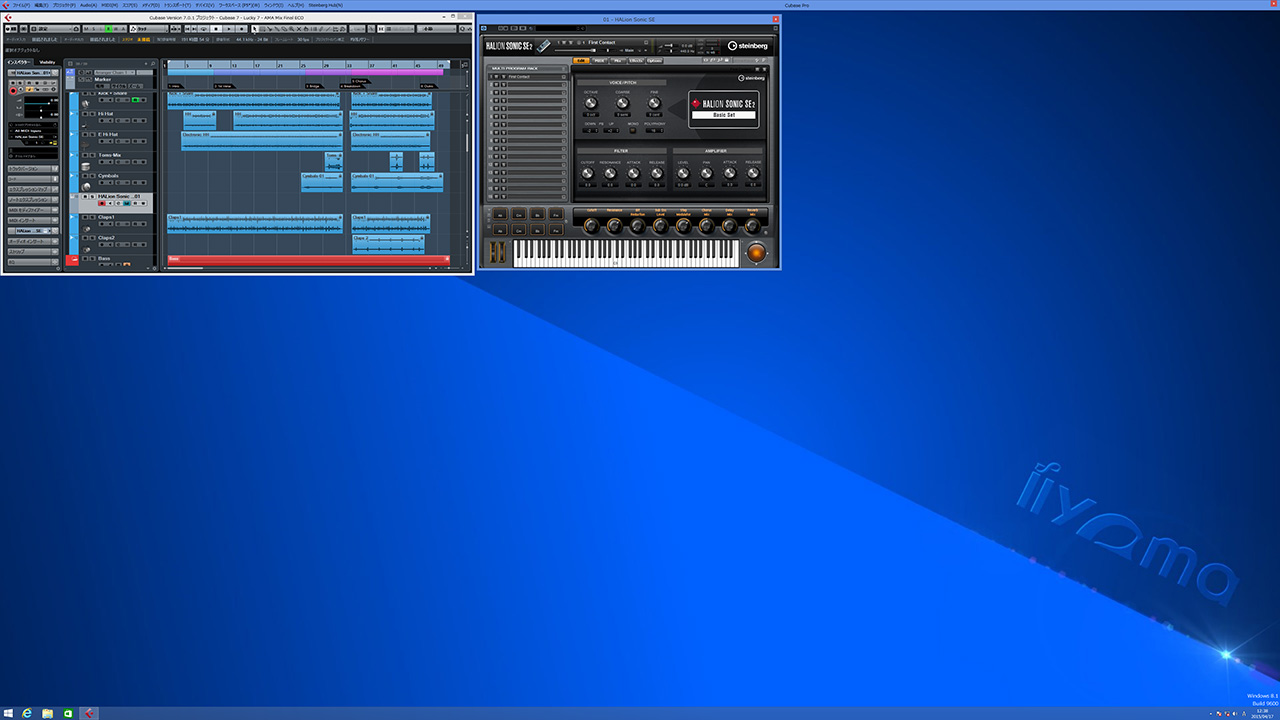Click the Stop button in Cubase transport
The height and width of the screenshot is (720, 1280).
point(215,29)
